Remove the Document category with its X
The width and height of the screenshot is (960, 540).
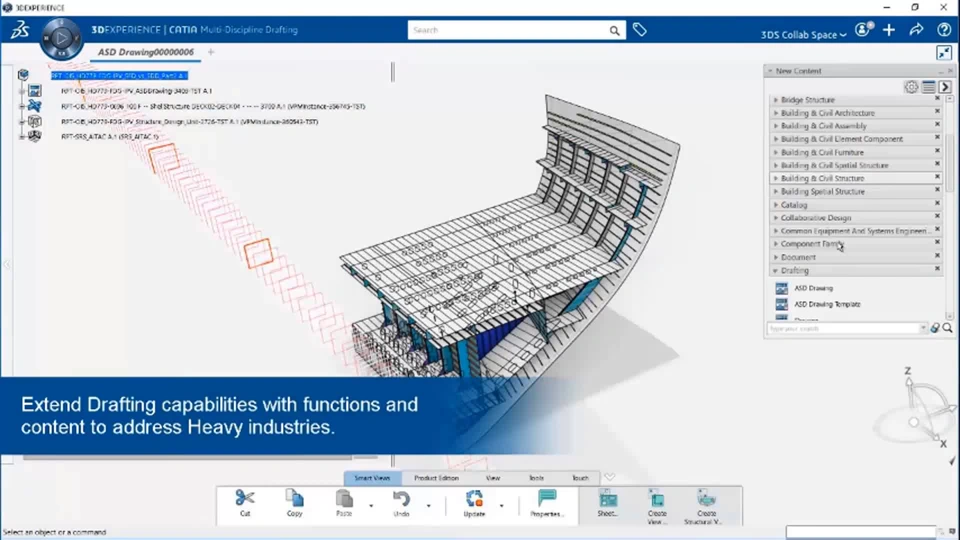[x=937, y=255]
